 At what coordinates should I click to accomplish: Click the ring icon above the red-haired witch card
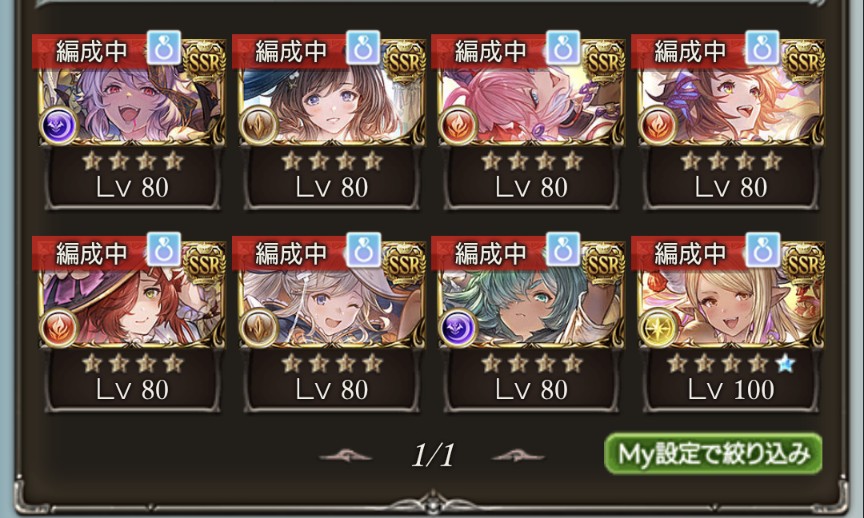(164, 250)
